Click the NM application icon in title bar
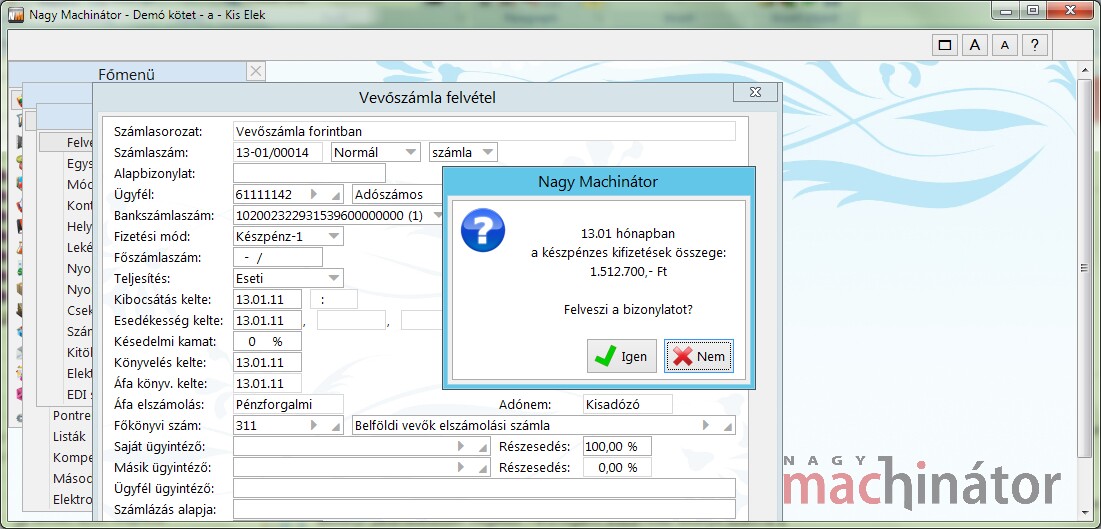 [16, 14]
